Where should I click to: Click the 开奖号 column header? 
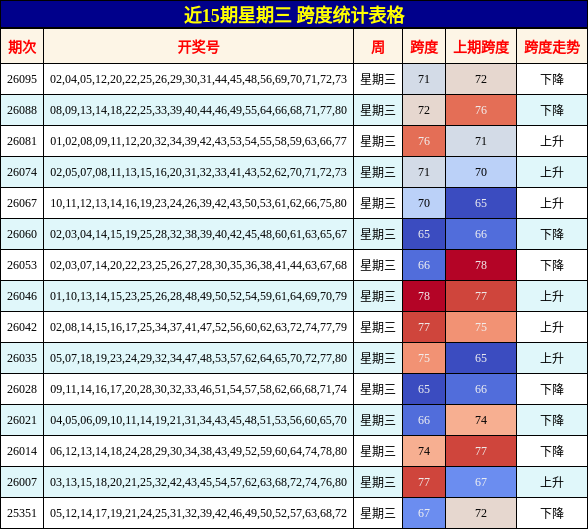198,47
